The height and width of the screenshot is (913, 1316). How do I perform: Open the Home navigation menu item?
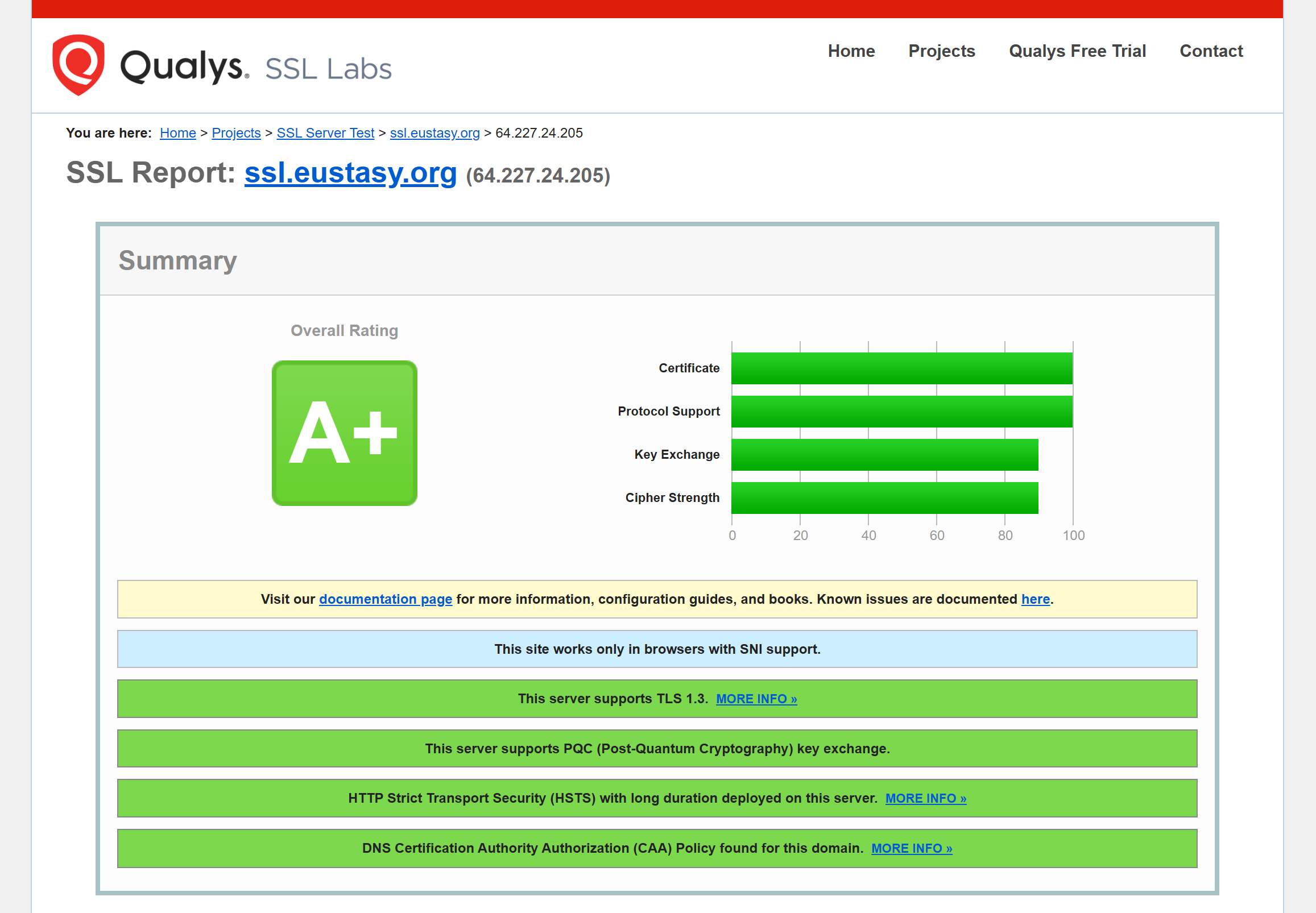pos(851,51)
